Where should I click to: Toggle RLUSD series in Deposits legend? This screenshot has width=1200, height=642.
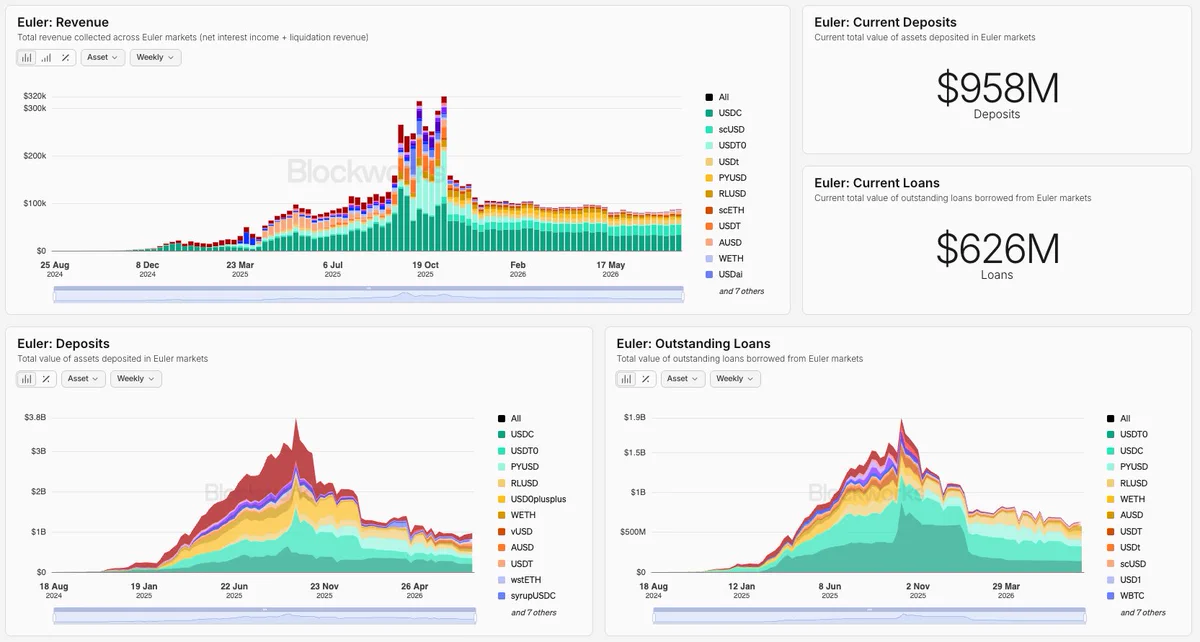click(517, 483)
